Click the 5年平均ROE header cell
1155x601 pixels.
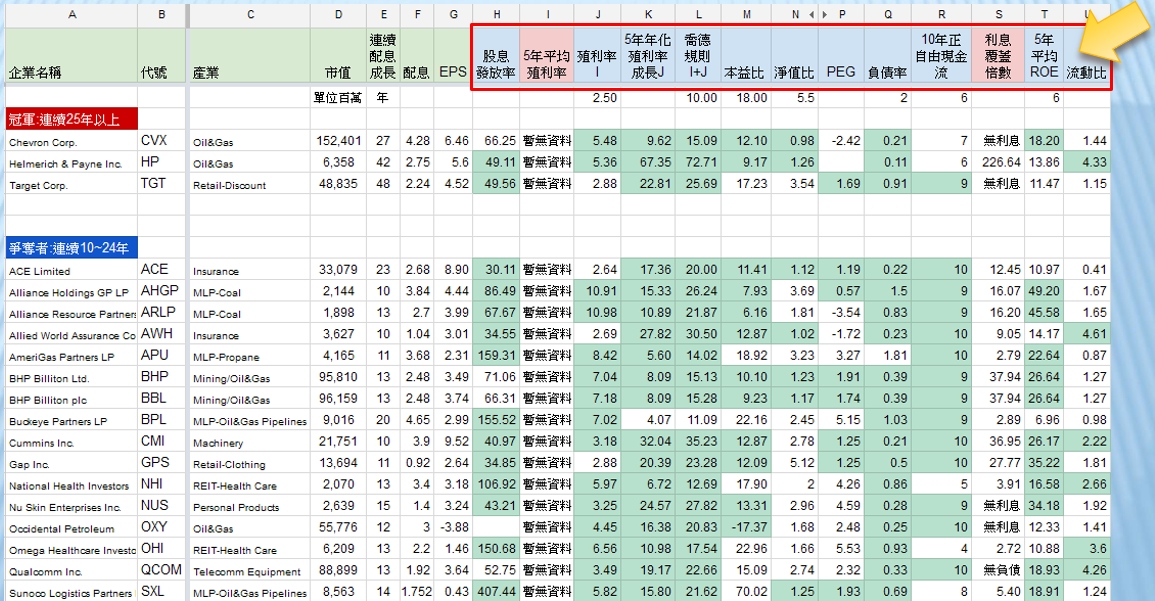click(1044, 56)
